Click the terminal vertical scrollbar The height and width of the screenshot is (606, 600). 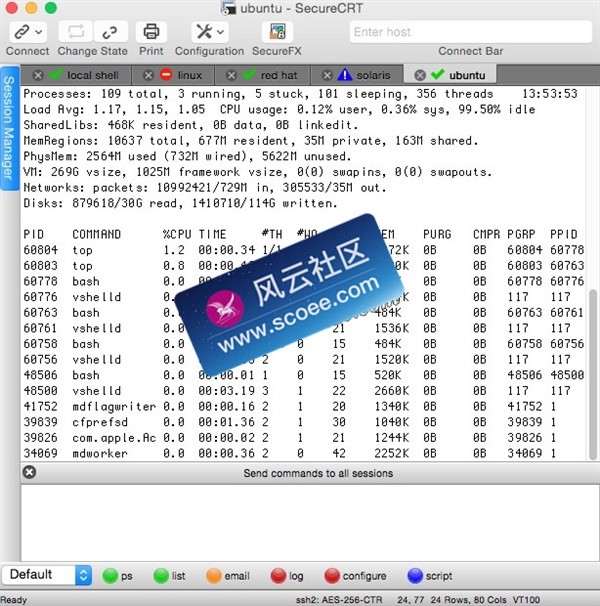(x=593, y=374)
